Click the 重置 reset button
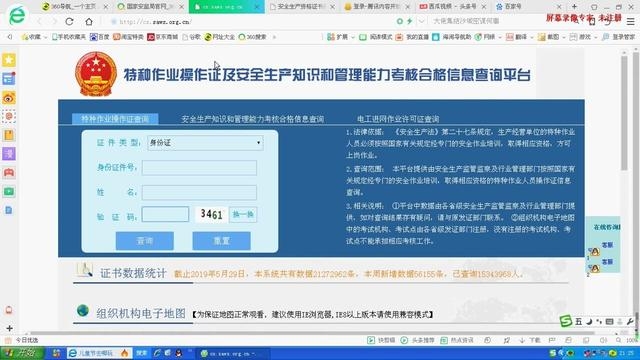This screenshot has width=640, height=360. pos(221,241)
